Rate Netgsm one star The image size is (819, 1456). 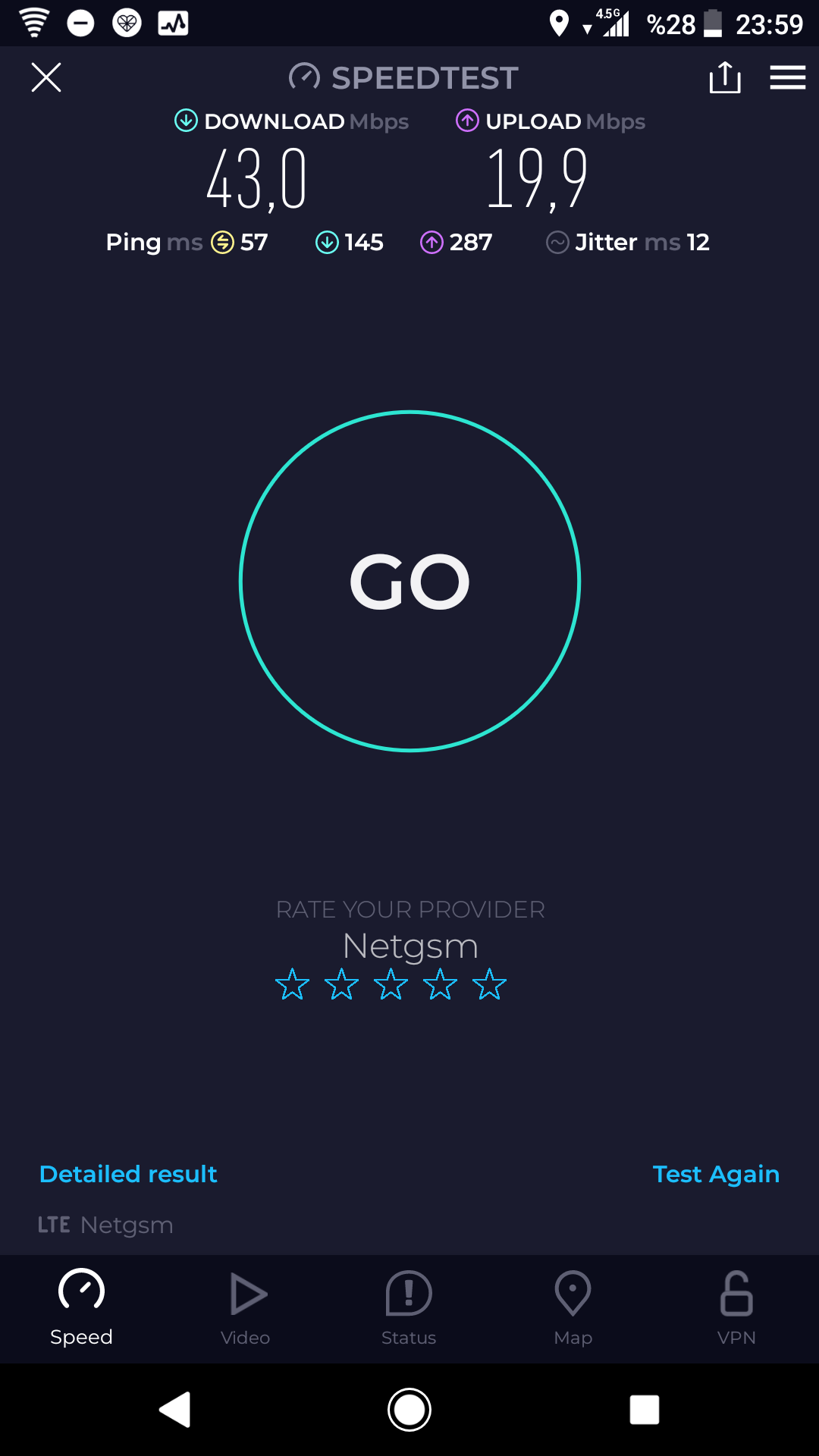292,984
